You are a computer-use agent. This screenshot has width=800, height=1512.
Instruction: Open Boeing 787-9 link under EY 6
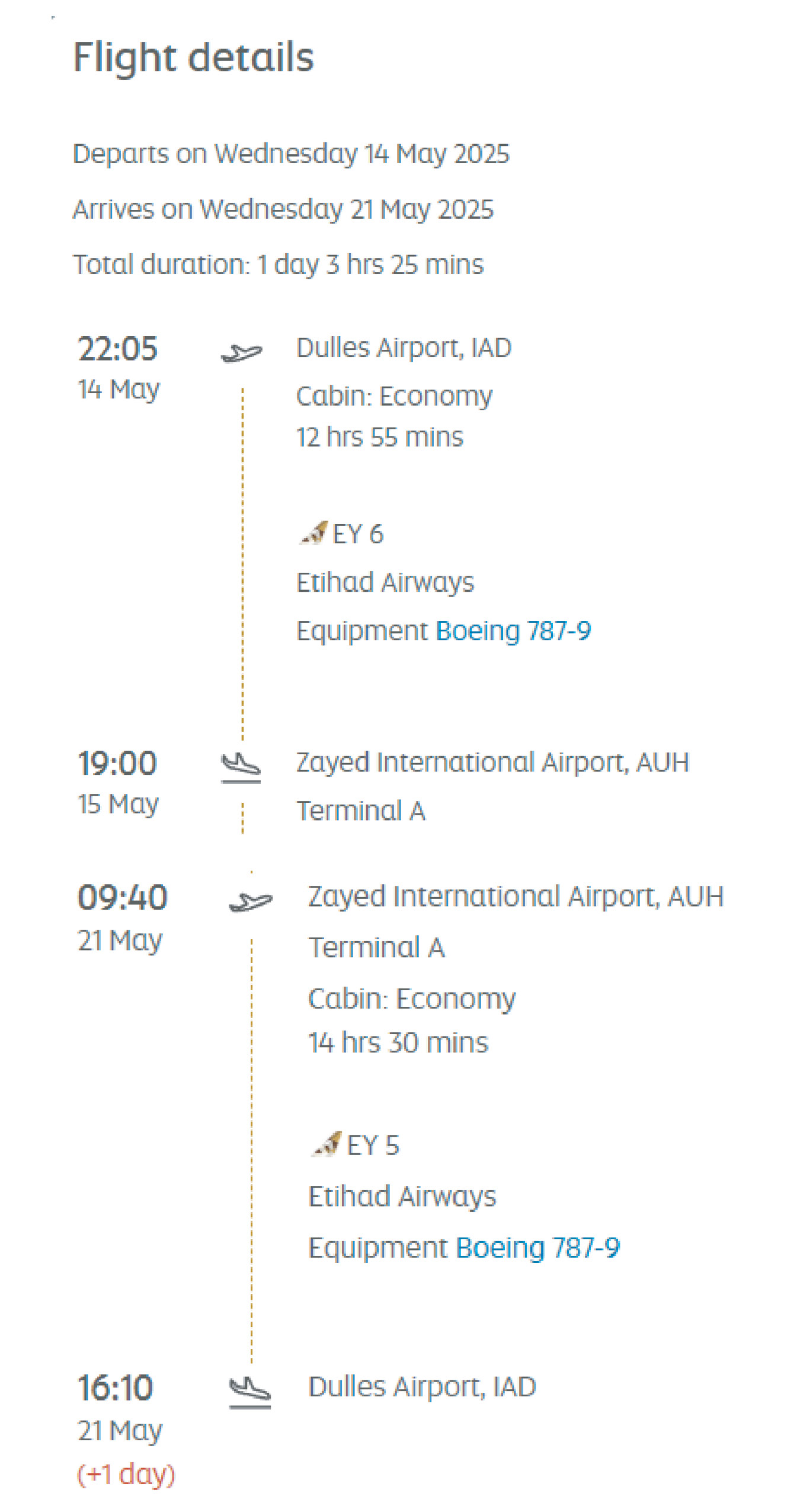[513, 630]
